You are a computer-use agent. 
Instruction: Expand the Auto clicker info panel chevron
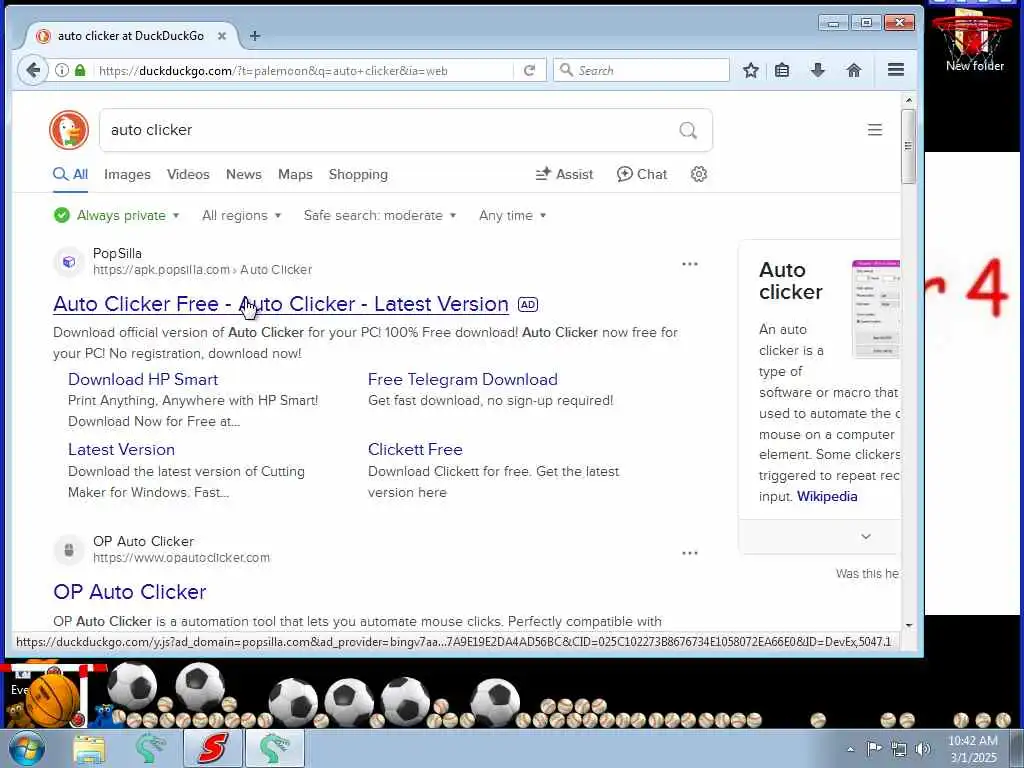866,536
